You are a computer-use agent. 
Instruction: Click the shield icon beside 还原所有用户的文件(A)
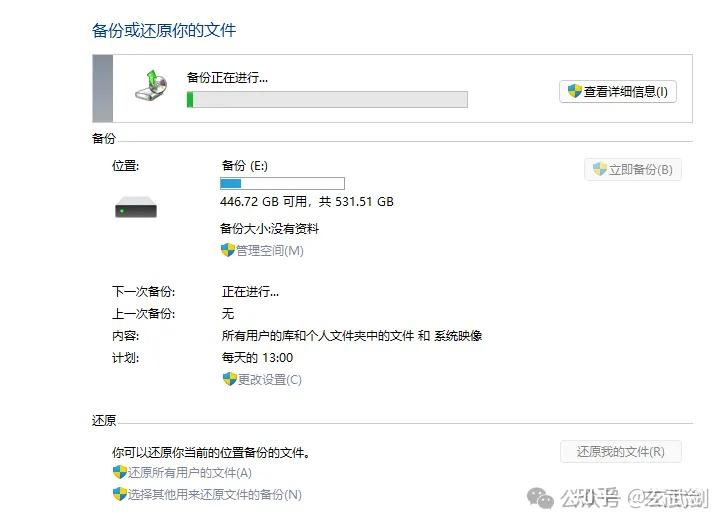[120, 472]
